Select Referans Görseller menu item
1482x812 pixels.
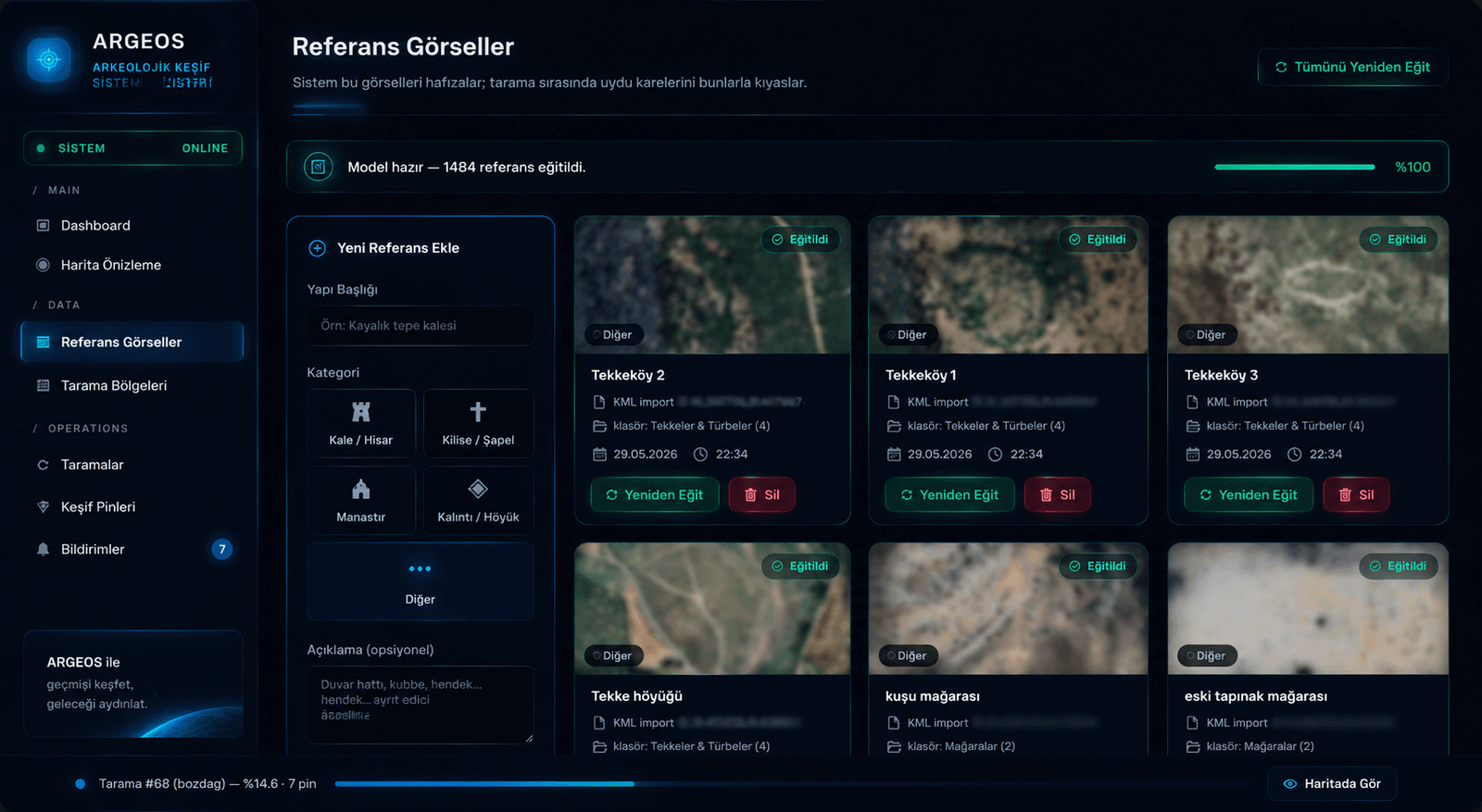pyautogui.click(x=132, y=342)
